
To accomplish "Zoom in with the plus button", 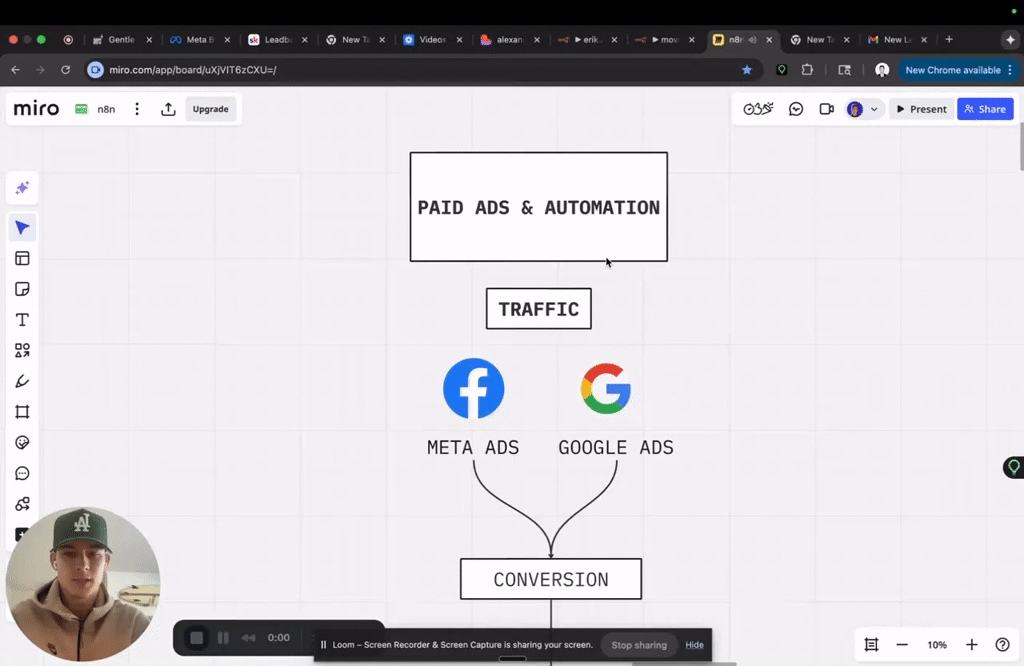I will [x=972, y=645].
